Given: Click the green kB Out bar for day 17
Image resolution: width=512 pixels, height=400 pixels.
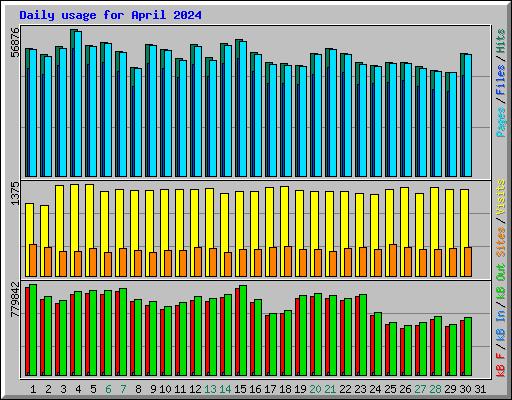Looking at the screenshot, I should coord(273,344).
